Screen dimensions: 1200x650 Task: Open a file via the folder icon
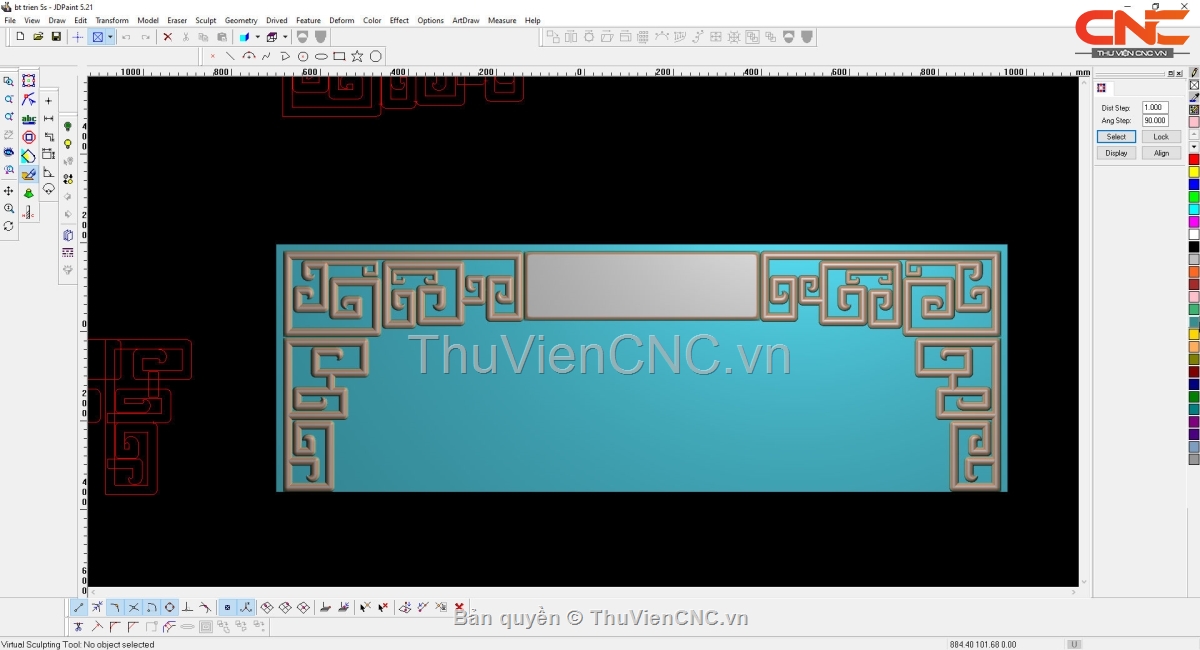(38, 37)
